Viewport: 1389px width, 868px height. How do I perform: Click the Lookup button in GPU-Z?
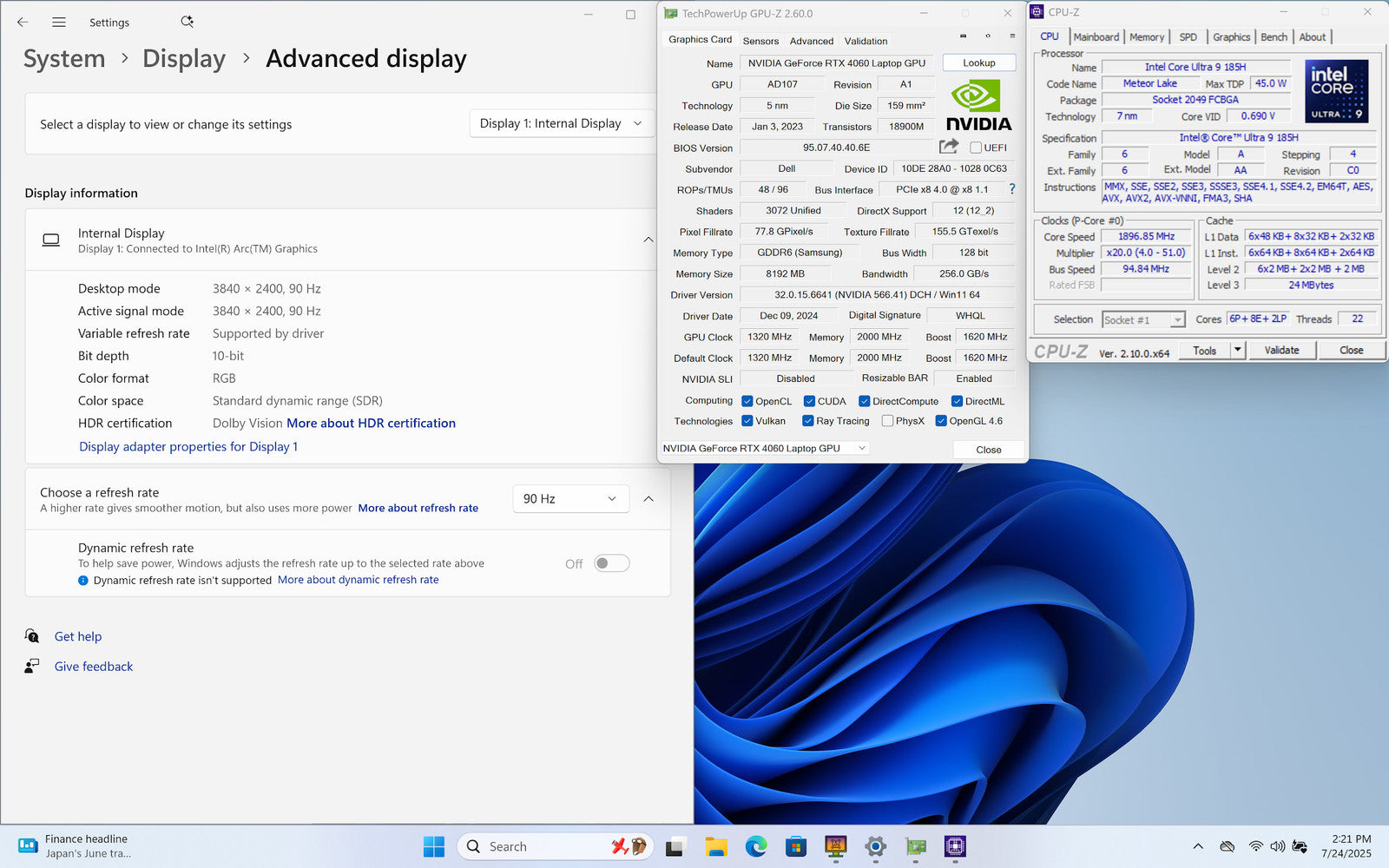click(978, 63)
